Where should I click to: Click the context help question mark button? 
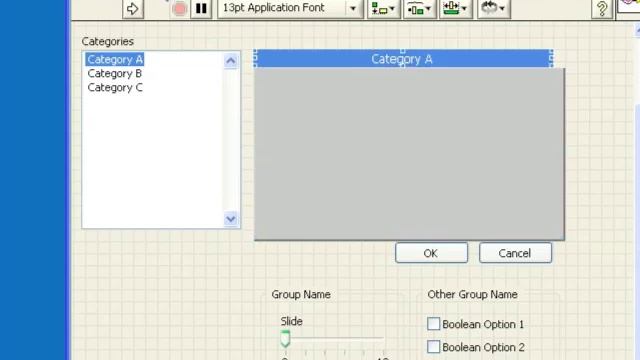(602, 9)
